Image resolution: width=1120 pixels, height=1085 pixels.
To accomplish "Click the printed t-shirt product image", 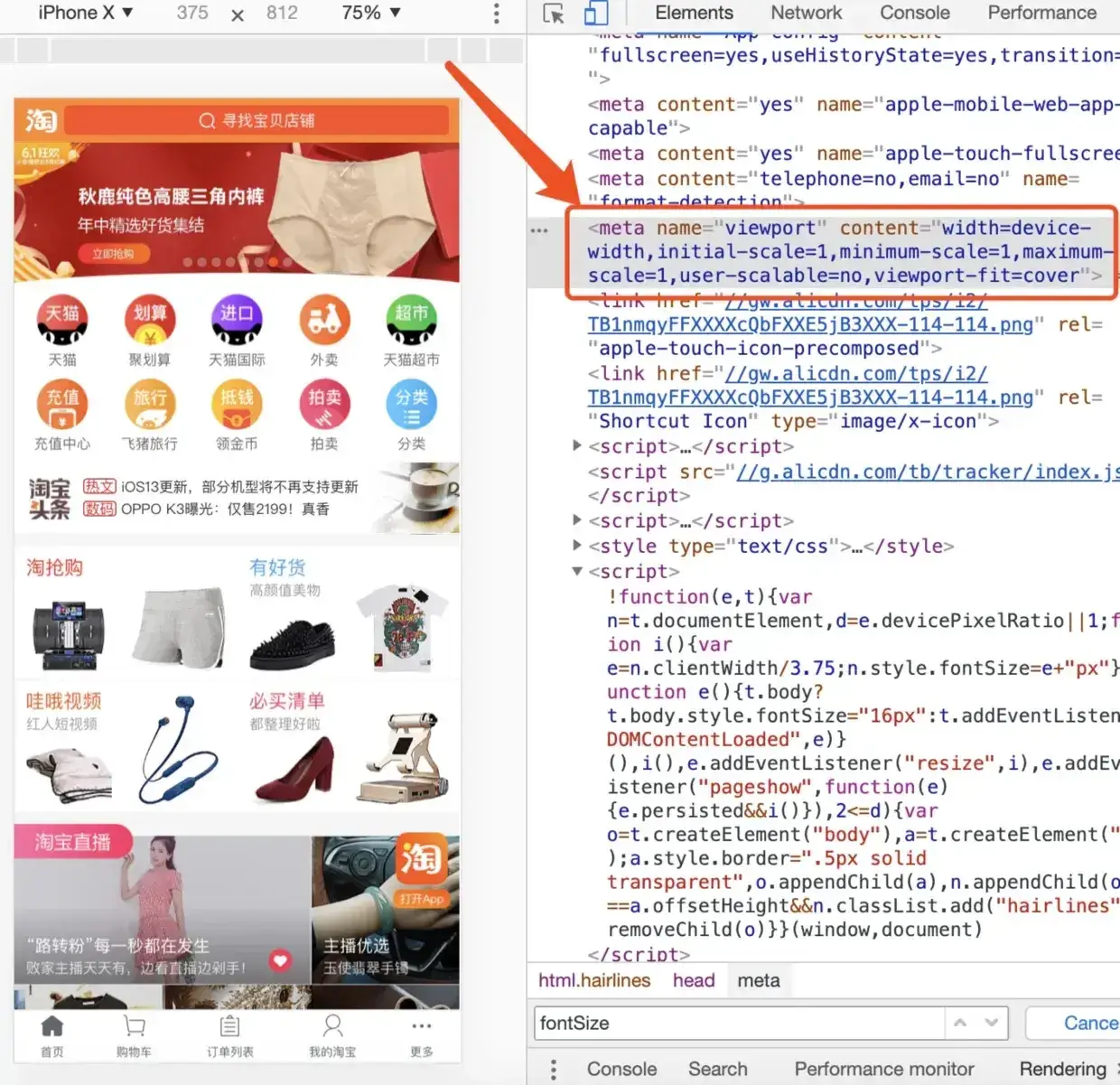I will 402,629.
